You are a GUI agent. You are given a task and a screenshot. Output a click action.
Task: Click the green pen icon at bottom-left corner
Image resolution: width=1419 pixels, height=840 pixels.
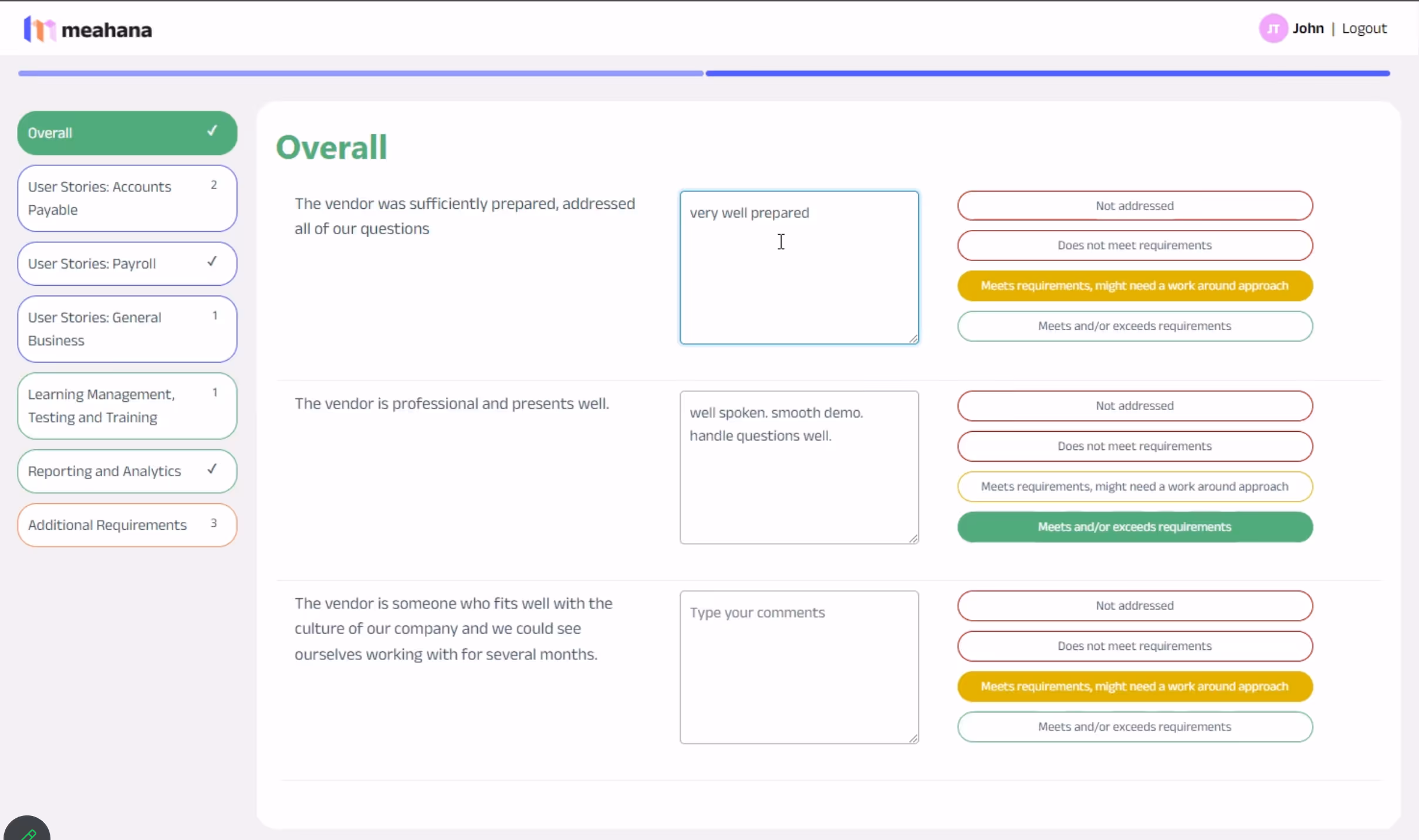click(x=27, y=833)
